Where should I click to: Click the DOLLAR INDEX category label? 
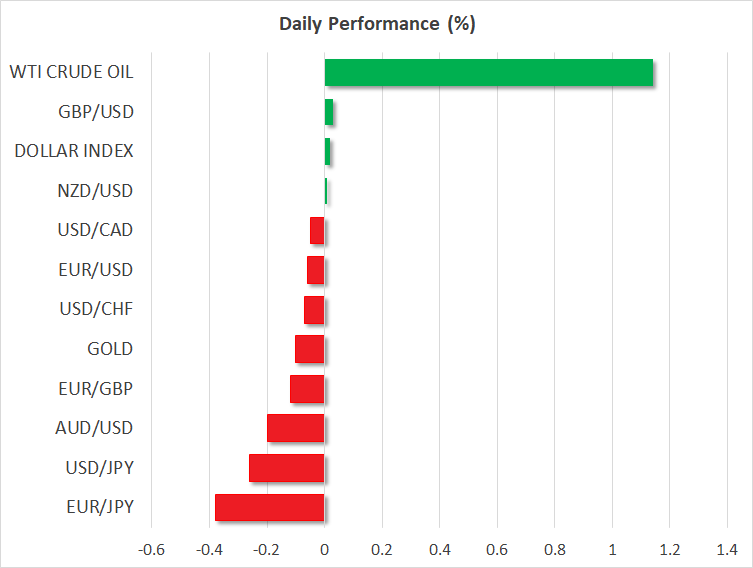74,151
